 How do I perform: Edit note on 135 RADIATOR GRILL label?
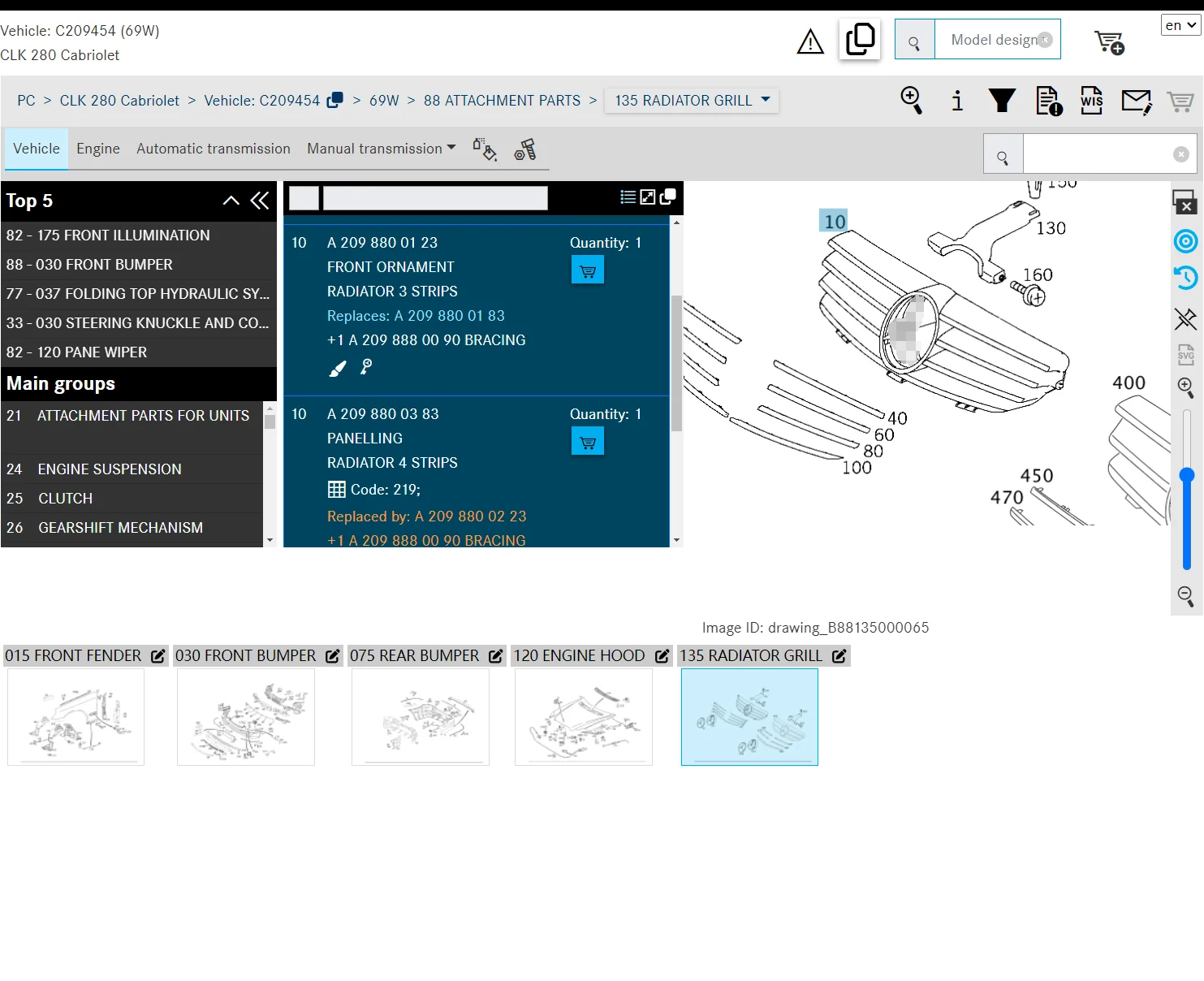click(839, 656)
